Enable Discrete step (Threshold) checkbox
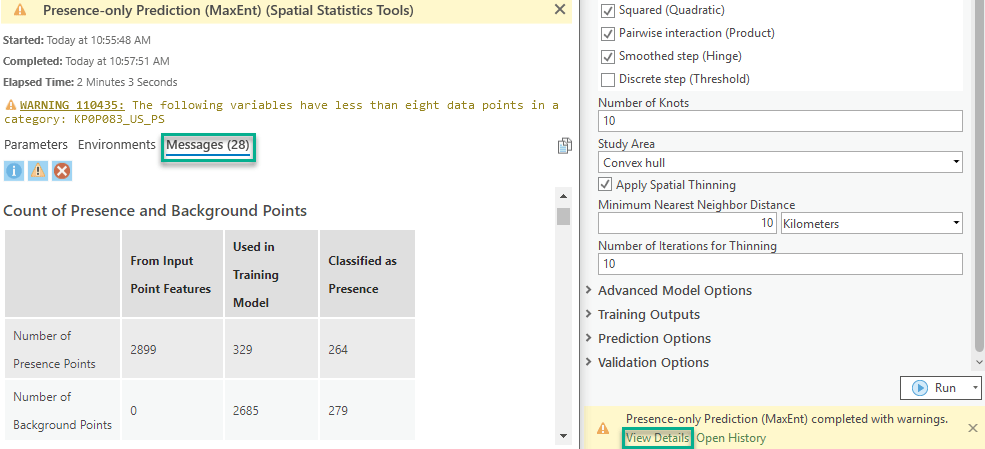 tap(608, 79)
